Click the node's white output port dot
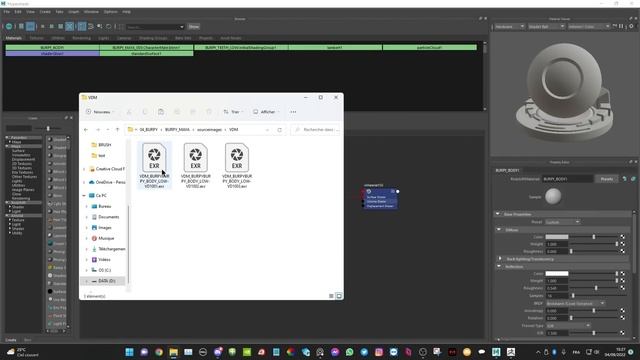 (398, 191)
